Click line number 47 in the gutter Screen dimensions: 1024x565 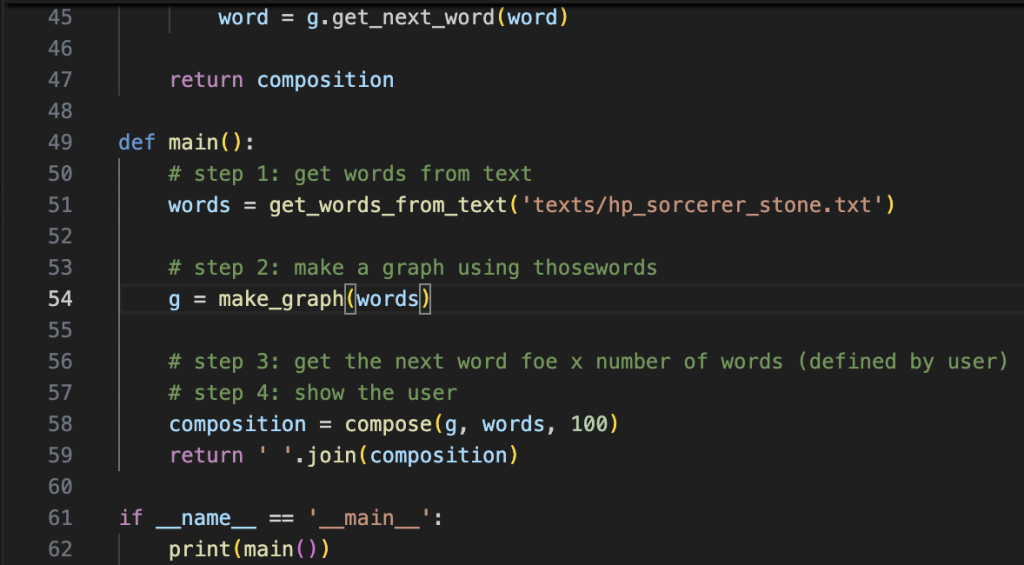pyautogui.click(x=60, y=80)
